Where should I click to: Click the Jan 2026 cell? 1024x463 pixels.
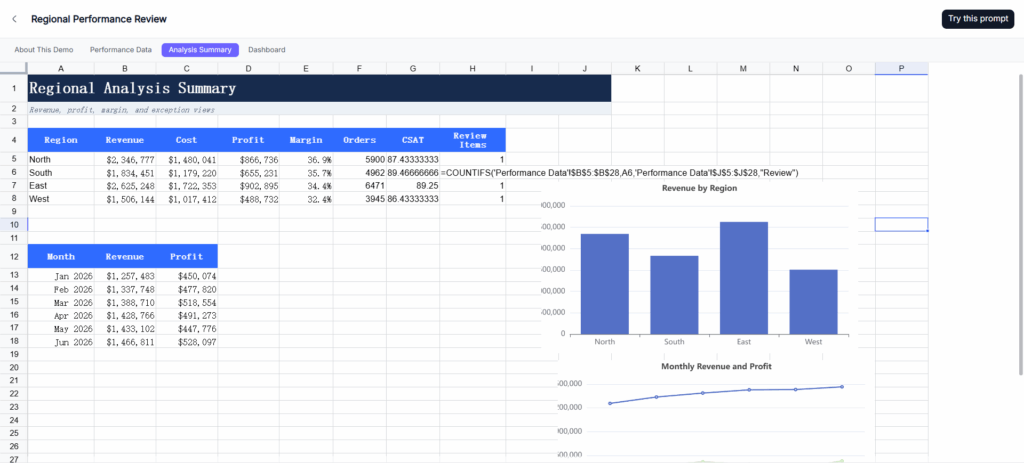point(61,276)
